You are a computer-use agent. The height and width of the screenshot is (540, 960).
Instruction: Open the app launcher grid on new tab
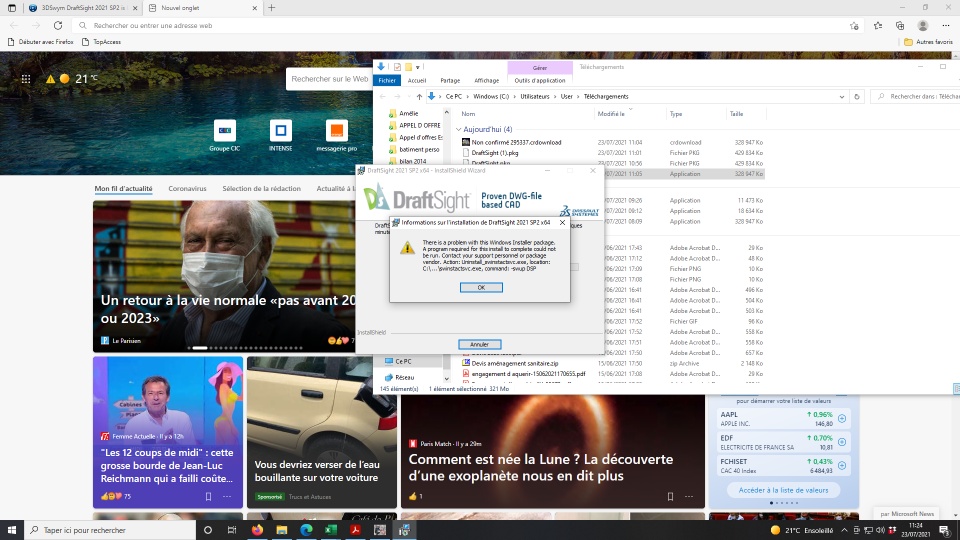pos(26,79)
